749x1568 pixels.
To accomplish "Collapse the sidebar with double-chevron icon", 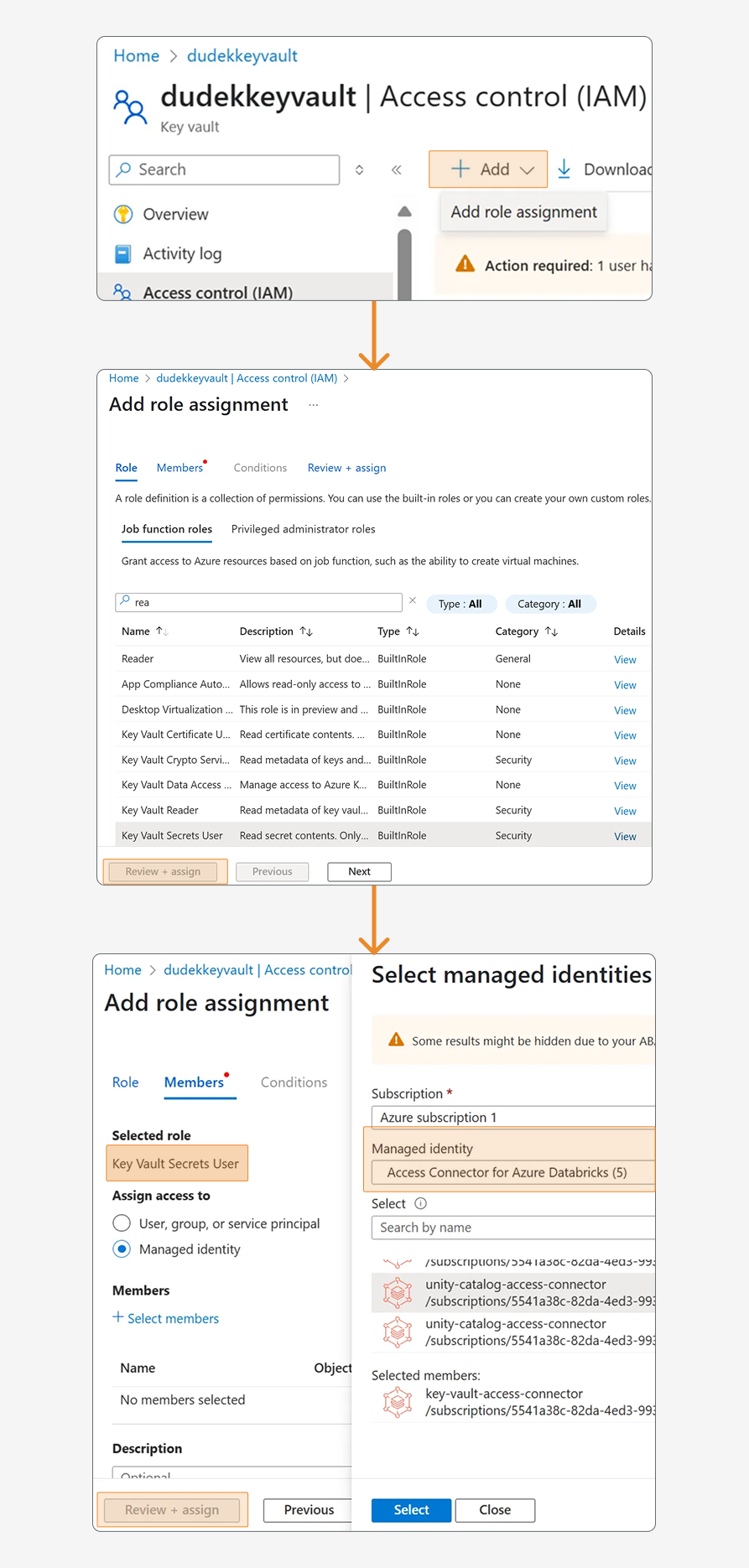I will pos(397,169).
